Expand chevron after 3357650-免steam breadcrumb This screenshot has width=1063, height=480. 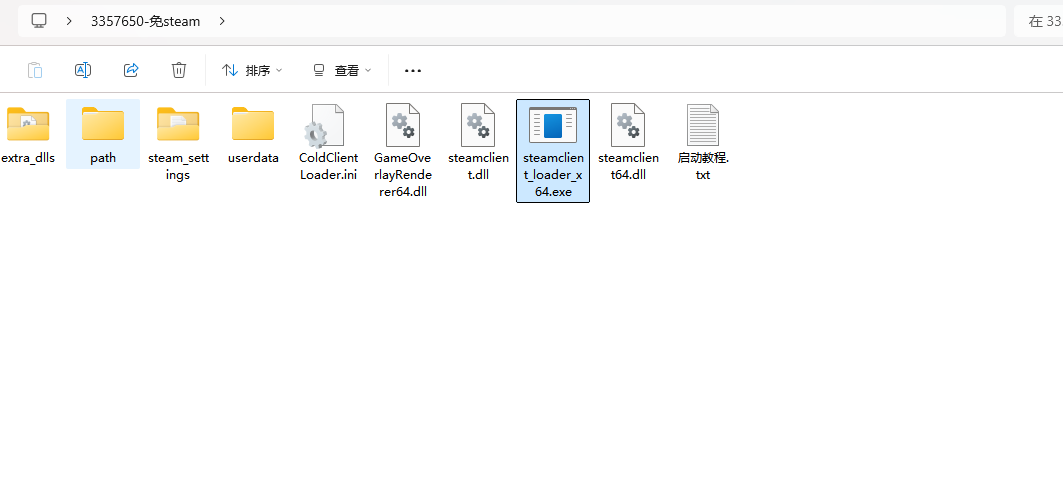click(222, 21)
